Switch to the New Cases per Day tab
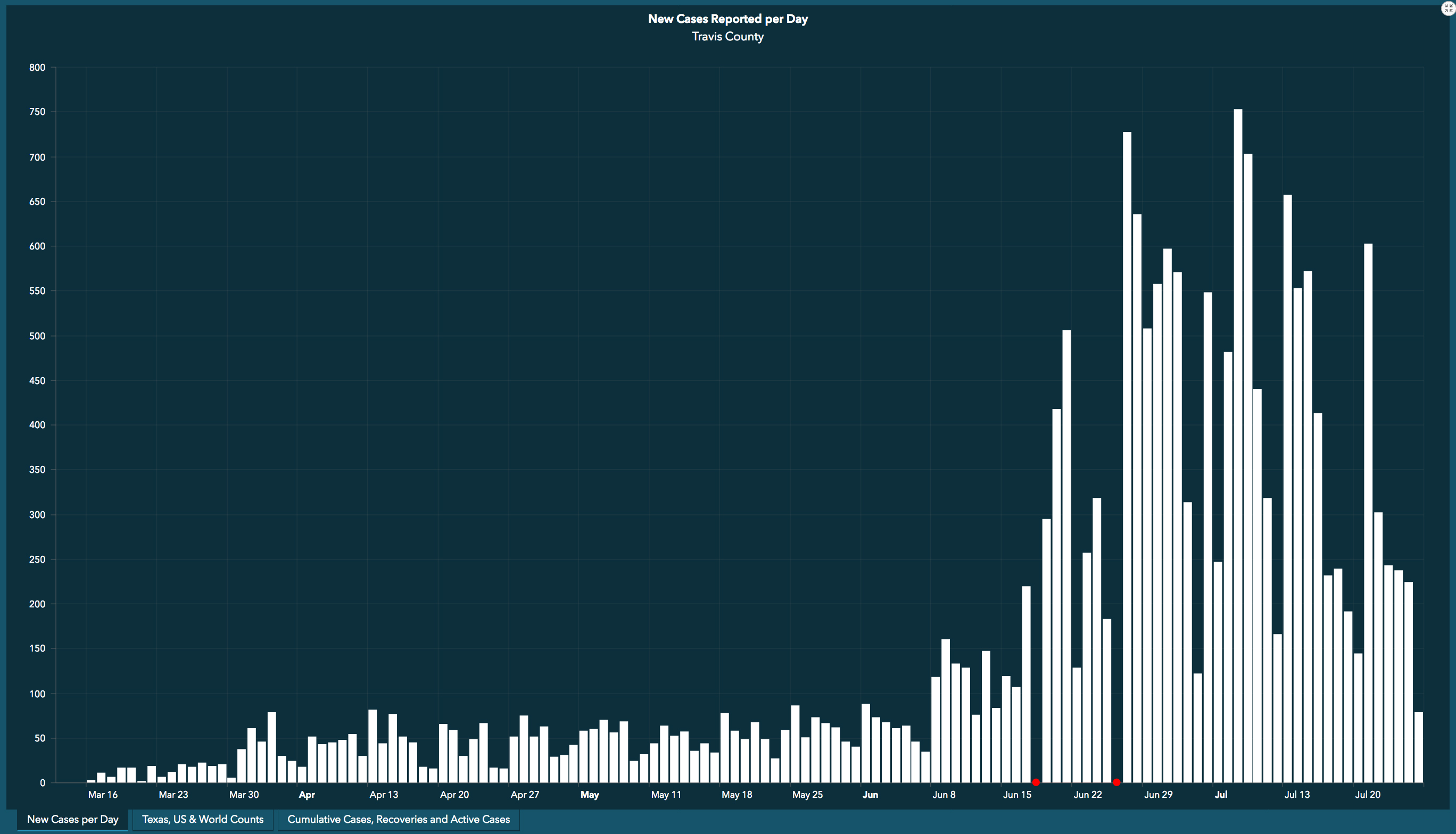1456x834 pixels. (x=73, y=819)
